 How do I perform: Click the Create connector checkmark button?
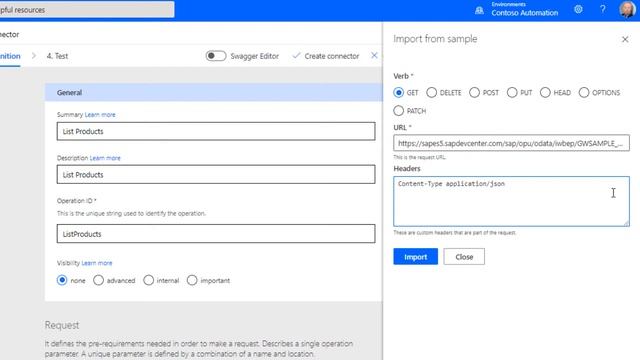click(326, 56)
